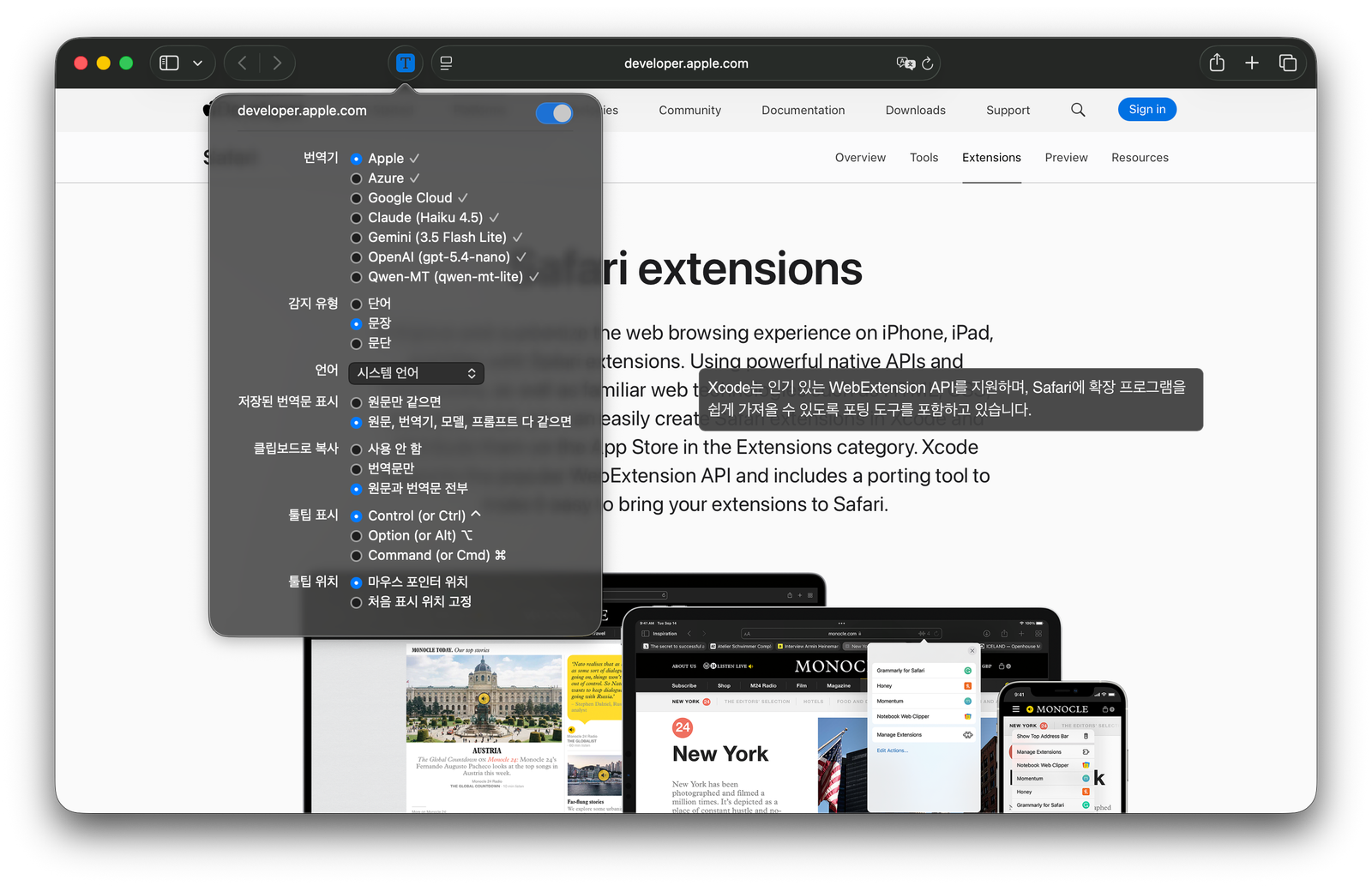Viewport: 1372px width, 886px height.
Task: Set detection type to 단어
Action: [370, 304]
